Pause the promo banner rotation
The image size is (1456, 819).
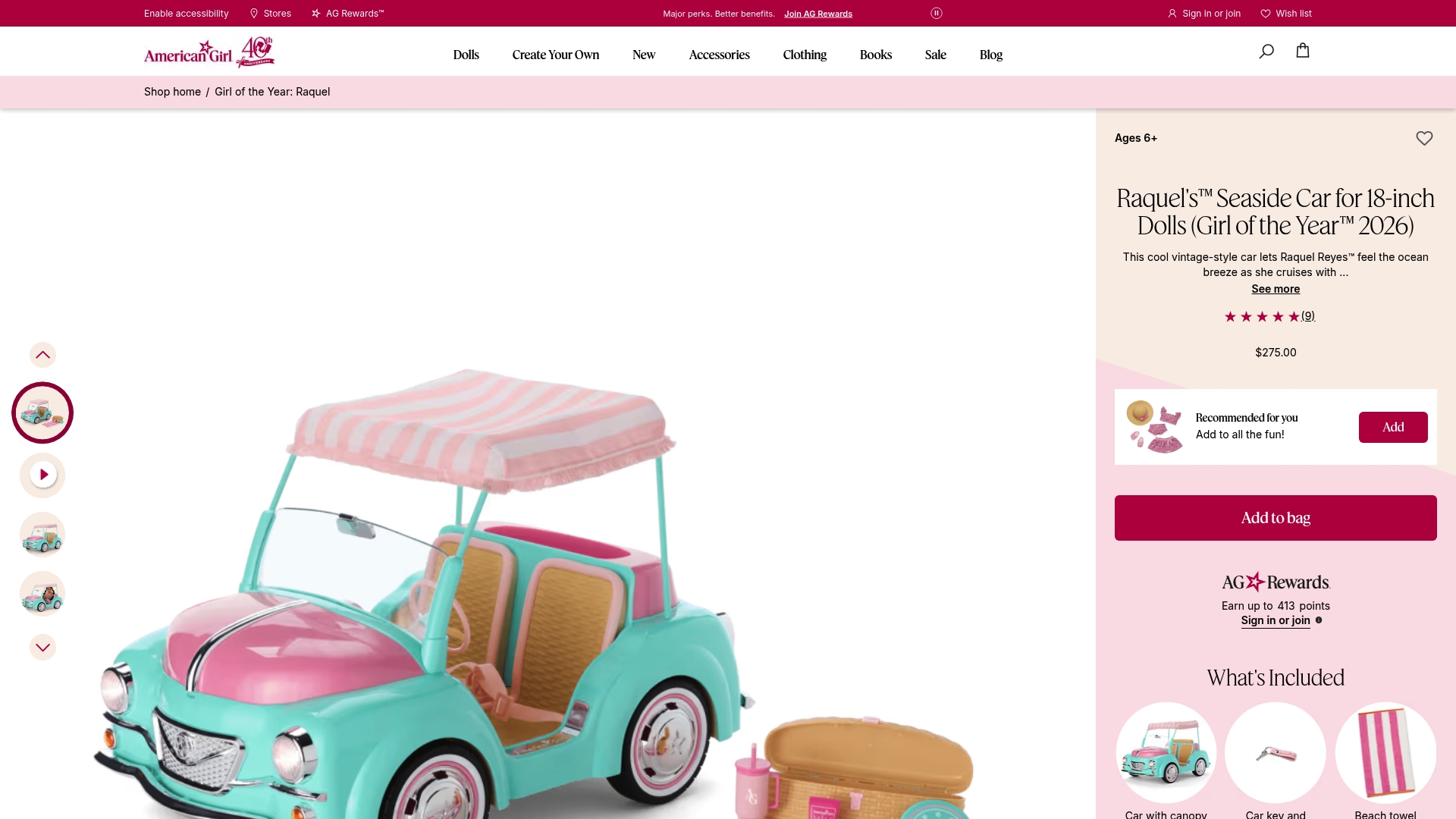click(937, 13)
